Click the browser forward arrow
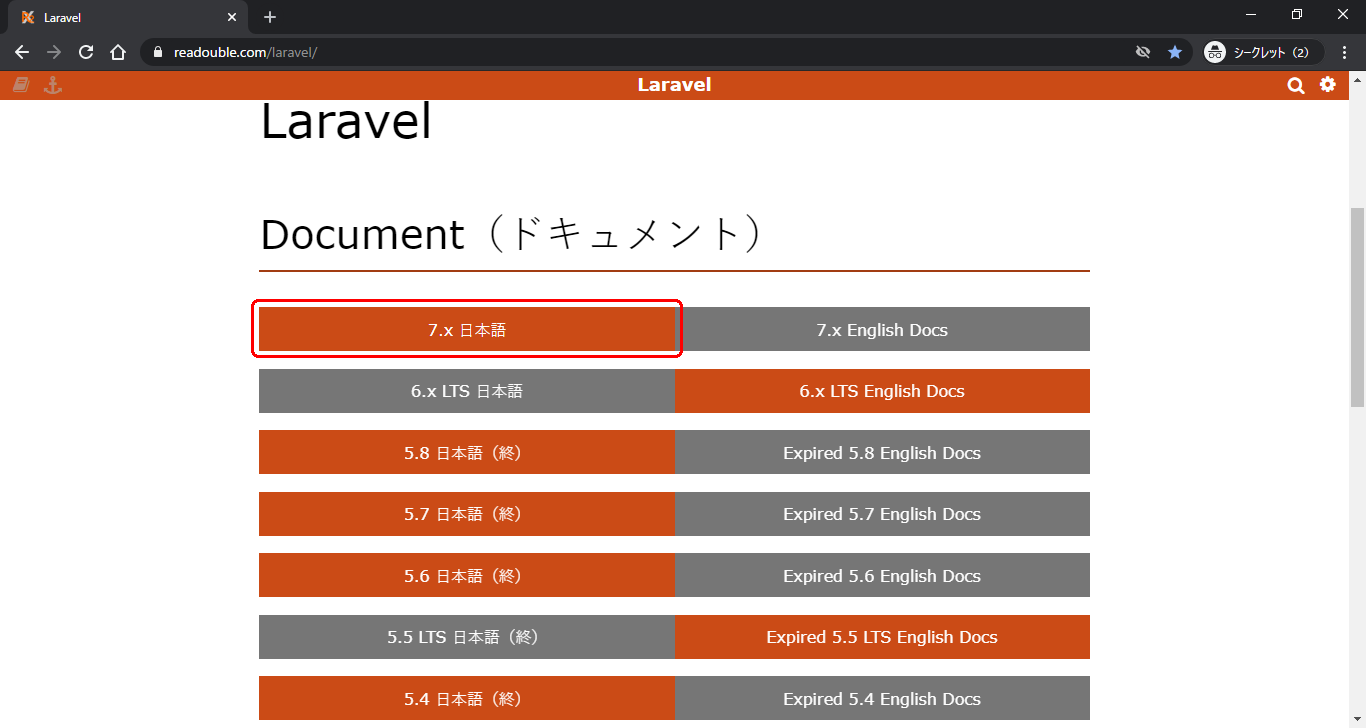1366x728 pixels. (54, 52)
